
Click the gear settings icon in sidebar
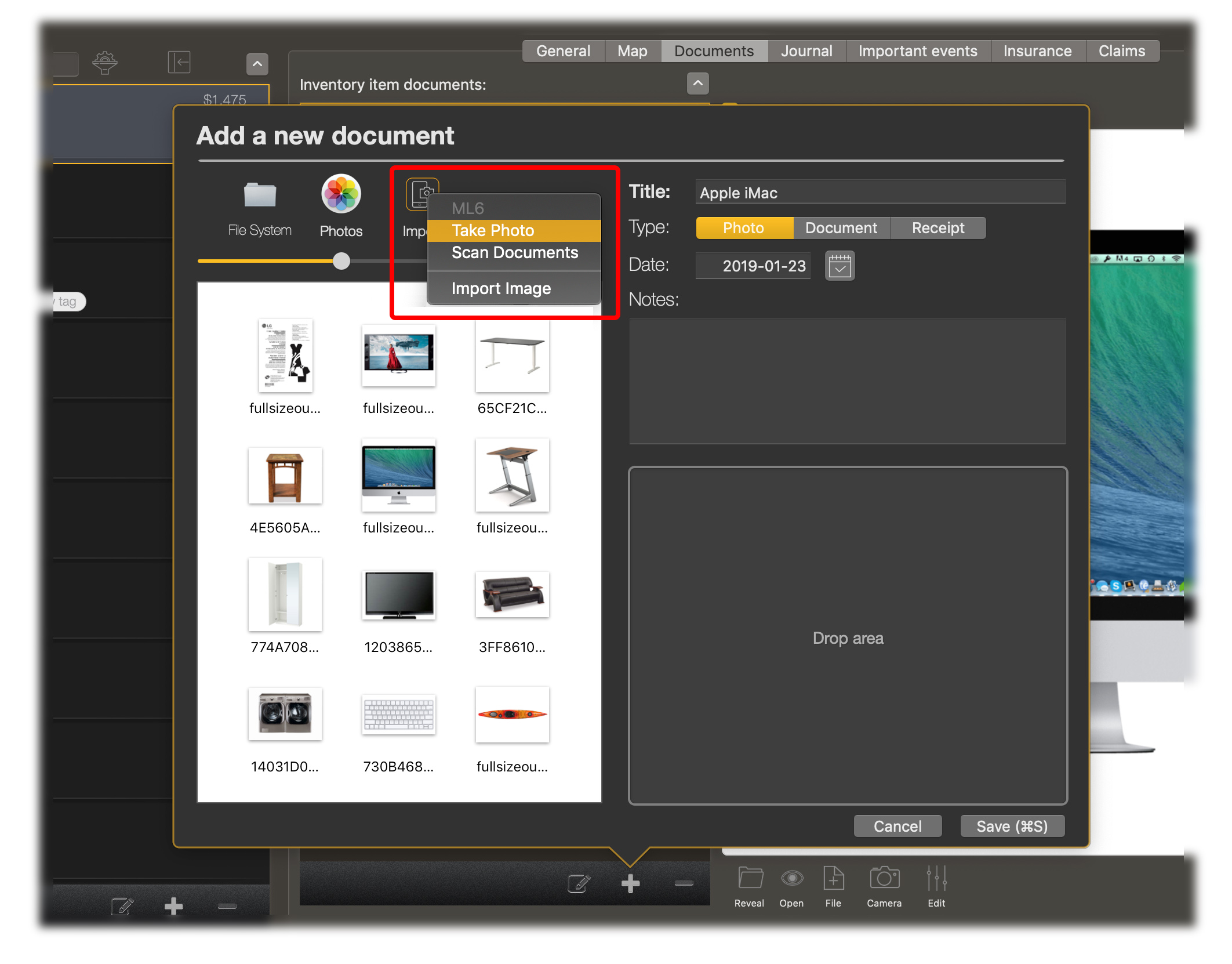pyautogui.click(x=104, y=63)
